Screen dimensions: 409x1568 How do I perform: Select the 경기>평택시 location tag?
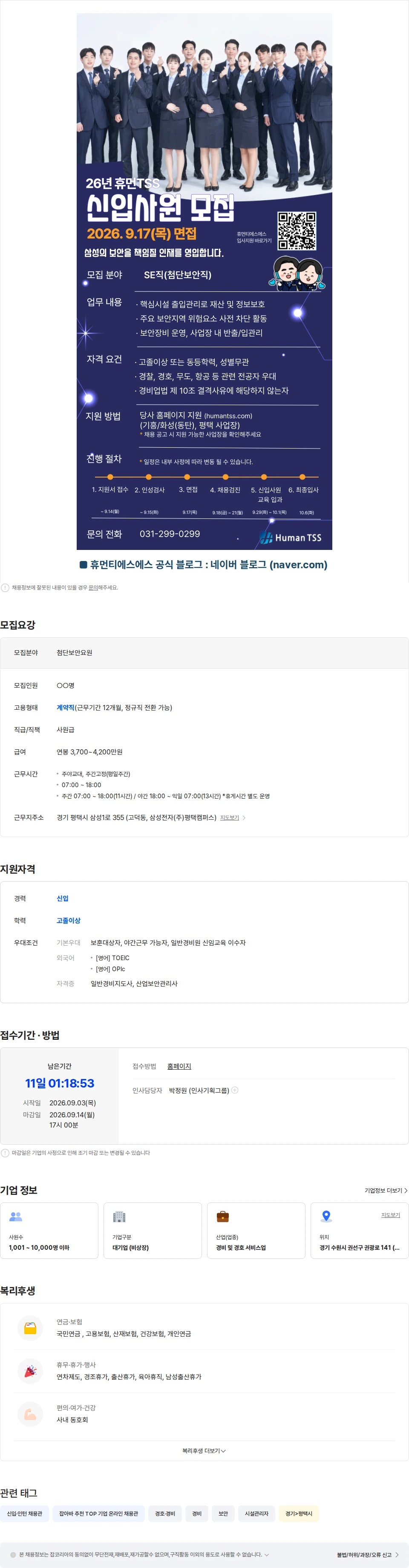[x=299, y=1513]
